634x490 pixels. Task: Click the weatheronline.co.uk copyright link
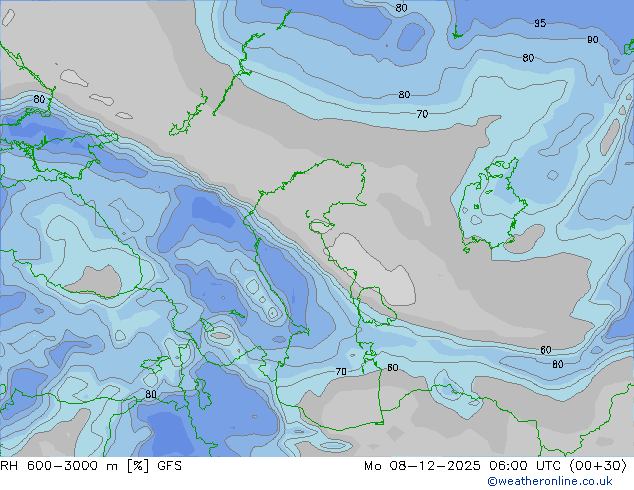pos(550,481)
